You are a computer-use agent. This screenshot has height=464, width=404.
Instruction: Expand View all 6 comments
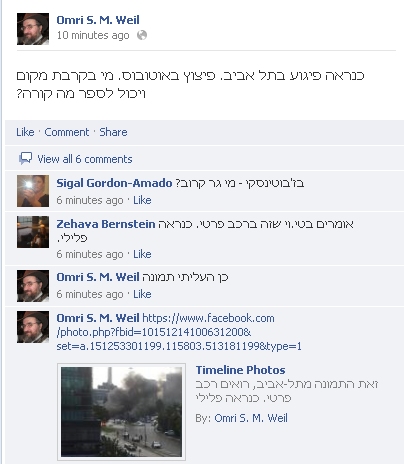(85, 159)
